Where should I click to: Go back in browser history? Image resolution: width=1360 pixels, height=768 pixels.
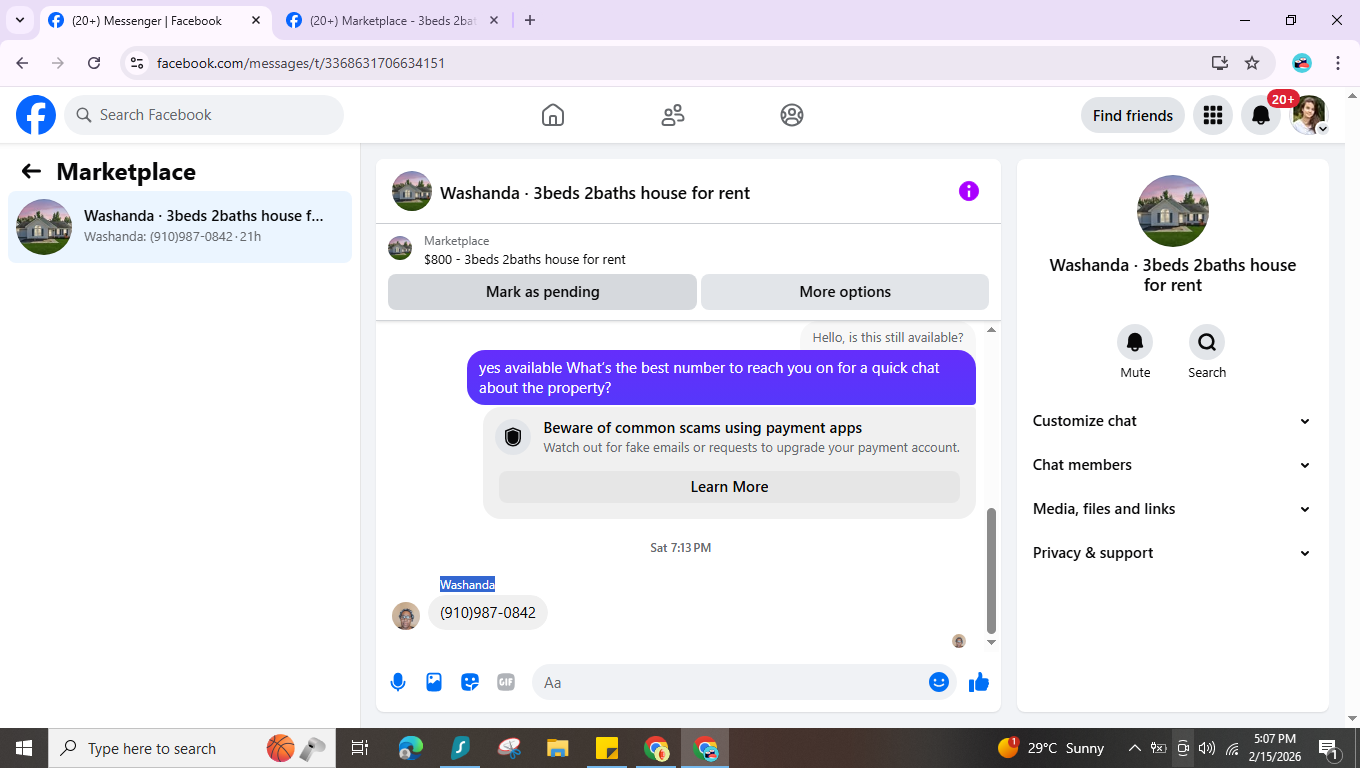coord(22,63)
